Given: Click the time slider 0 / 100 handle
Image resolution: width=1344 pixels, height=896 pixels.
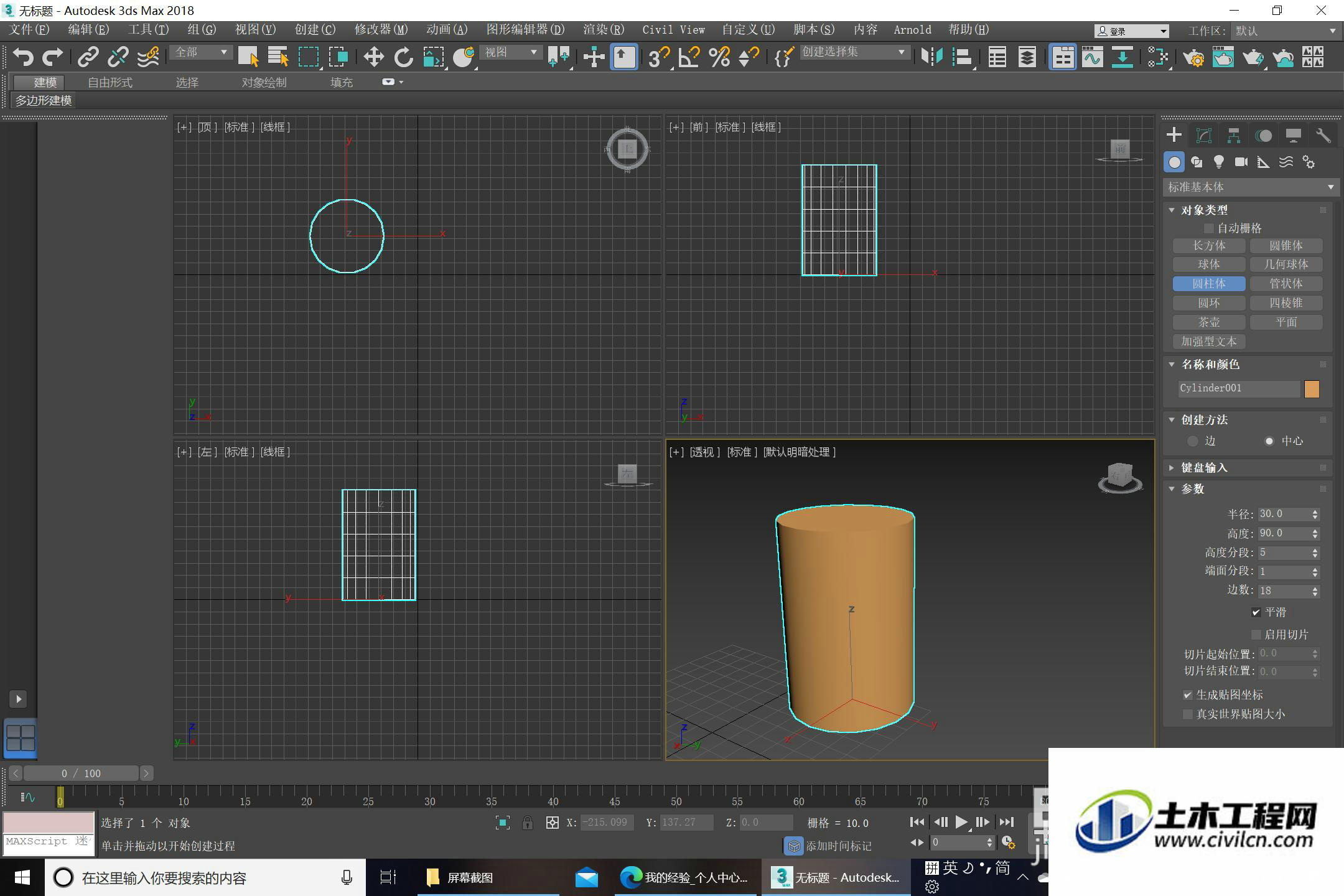Looking at the screenshot, I should click(x=81, y=773).
